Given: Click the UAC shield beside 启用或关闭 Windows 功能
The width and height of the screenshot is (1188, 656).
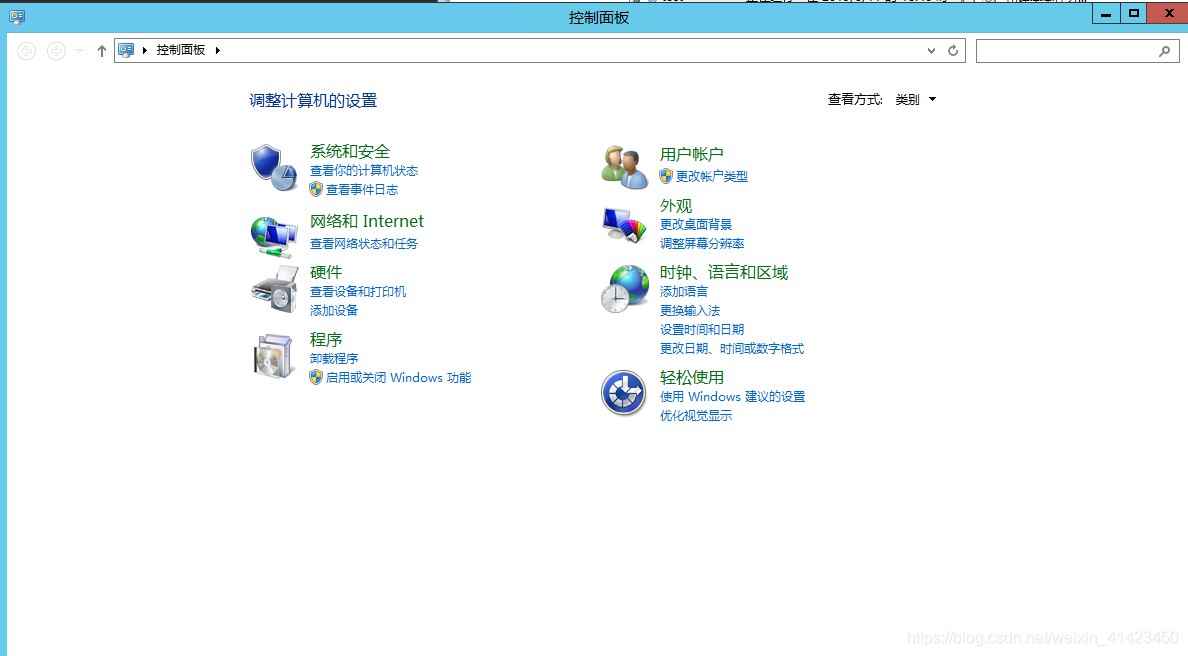Looking at the screenshot, I should (316, 377).
